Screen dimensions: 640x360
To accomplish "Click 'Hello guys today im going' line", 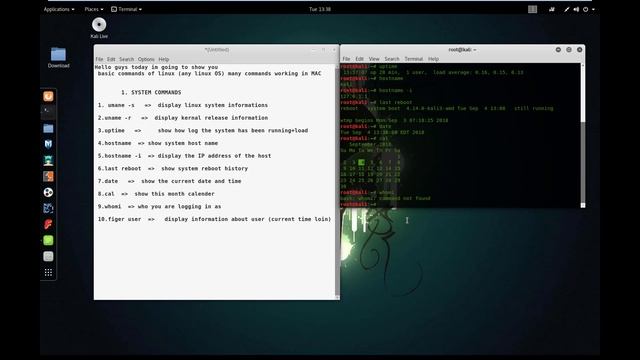I will point(157,67).
